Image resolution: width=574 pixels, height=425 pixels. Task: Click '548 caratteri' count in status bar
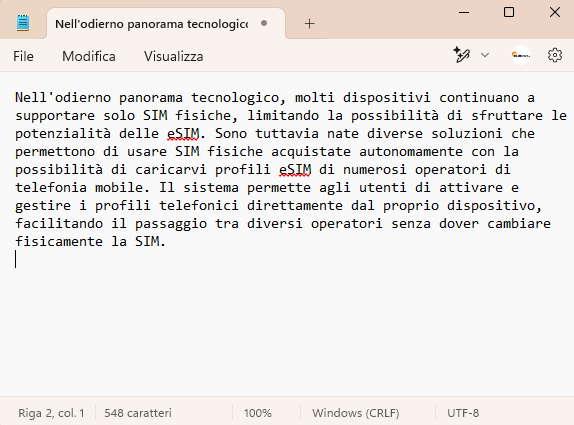click(x=138, y=413)
